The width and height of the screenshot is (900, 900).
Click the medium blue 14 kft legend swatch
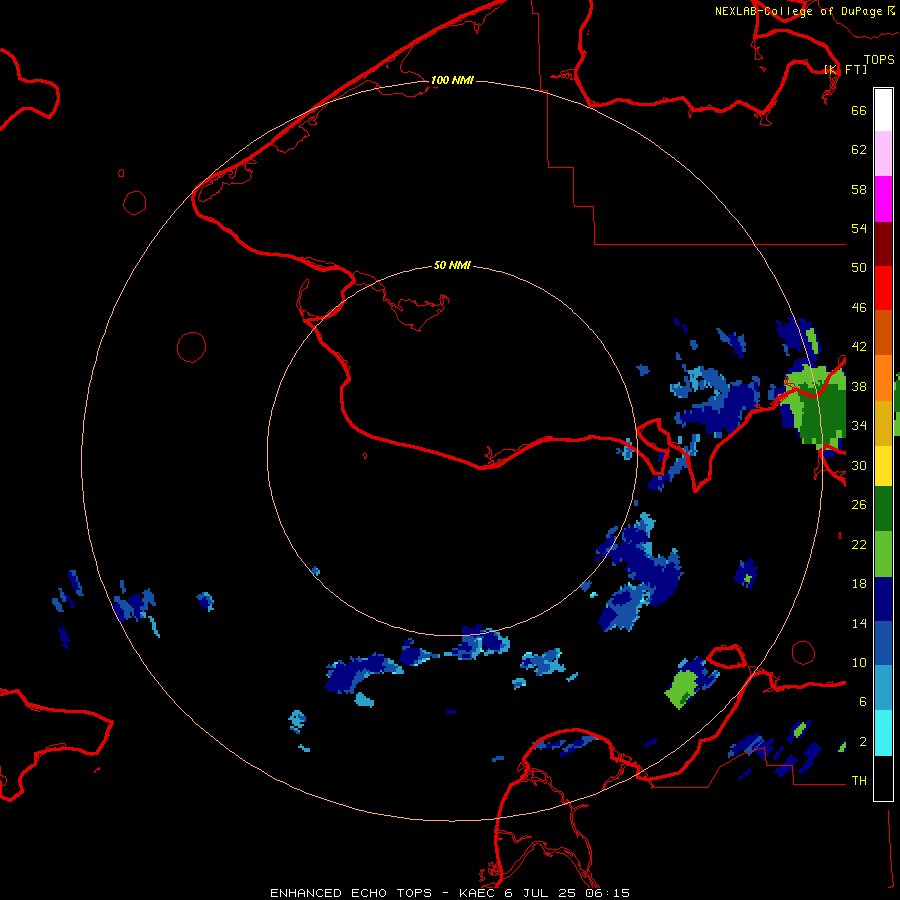click(883, 643)
